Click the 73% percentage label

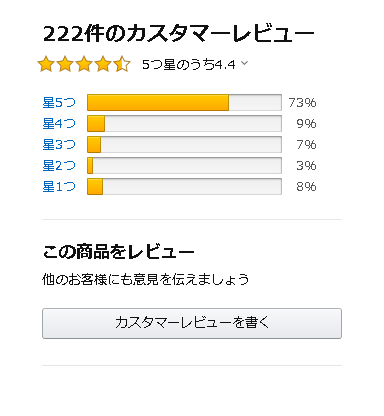click(x=302, y=102)
